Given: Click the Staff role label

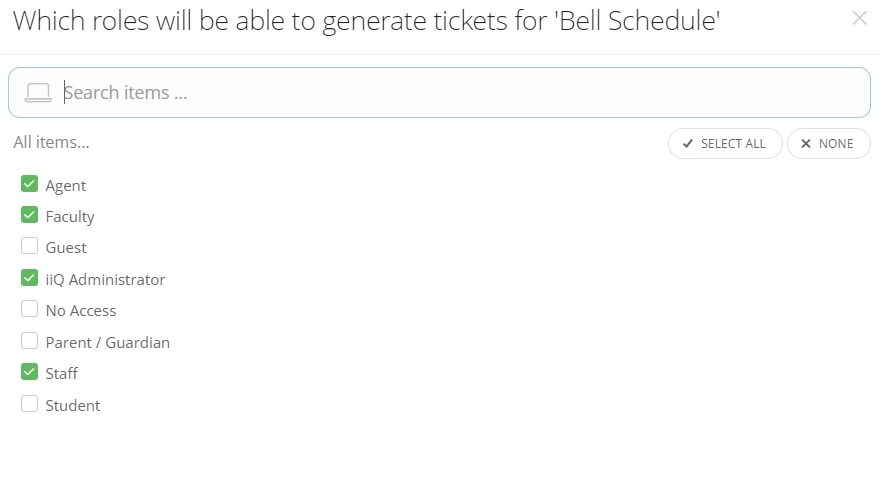Looking at the screenshot, I should click(x=62, y=374).
